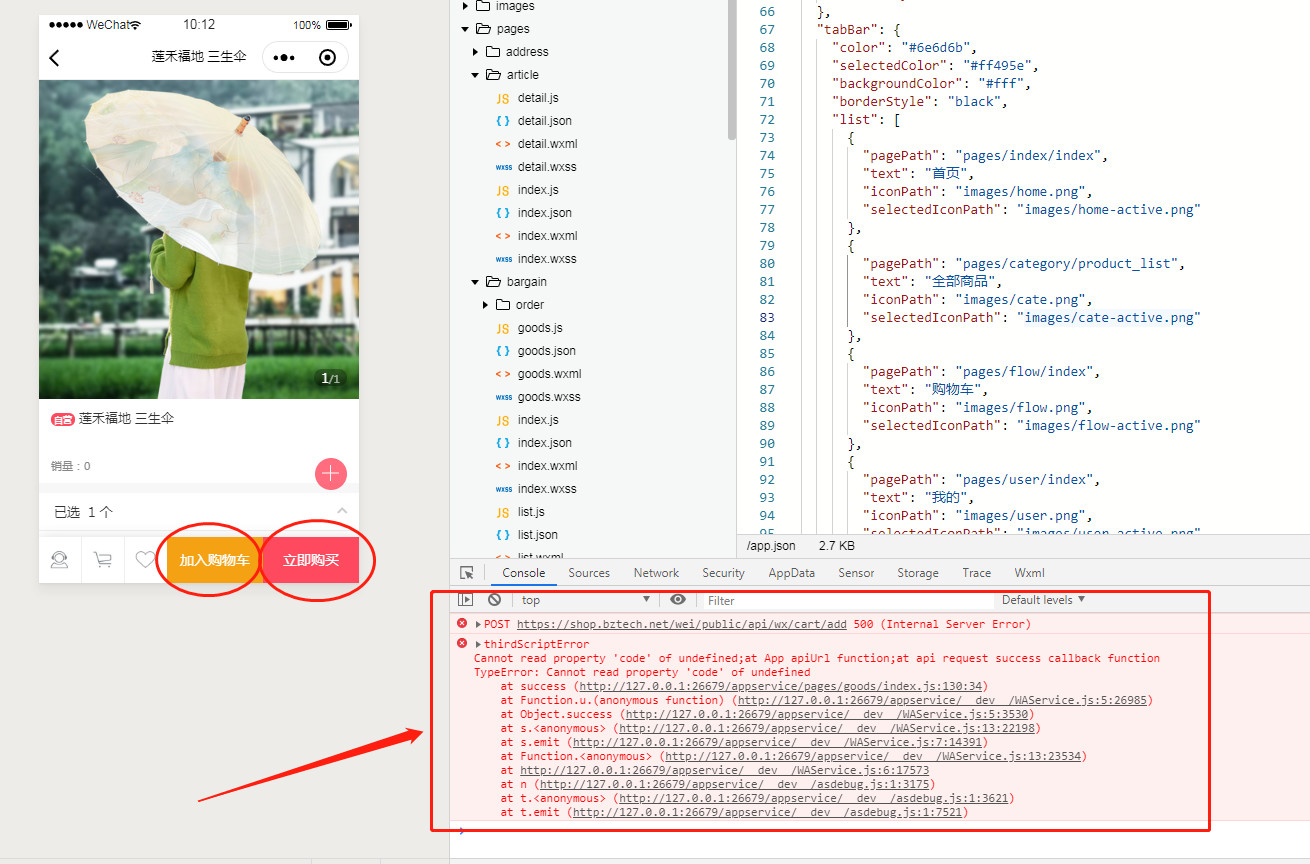This screenshot has height=864, width=1310.
Task: Expand the address folder
Action: [x=476, y=52]
